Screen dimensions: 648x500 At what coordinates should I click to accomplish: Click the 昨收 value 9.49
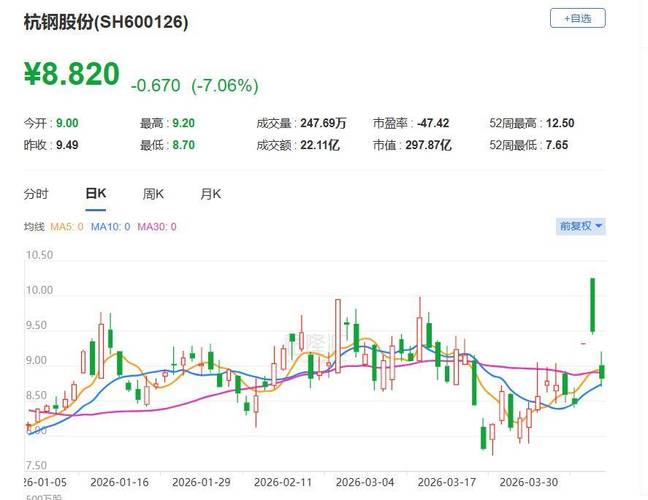pos(67,145)
